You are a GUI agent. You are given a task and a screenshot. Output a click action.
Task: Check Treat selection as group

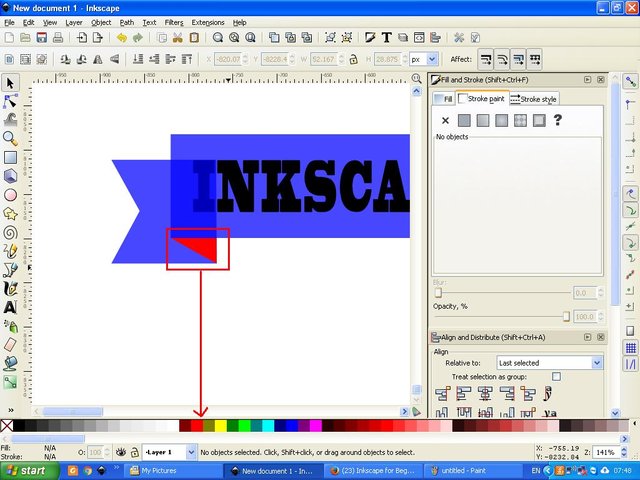pyautogui.click(x=556, y=376)
